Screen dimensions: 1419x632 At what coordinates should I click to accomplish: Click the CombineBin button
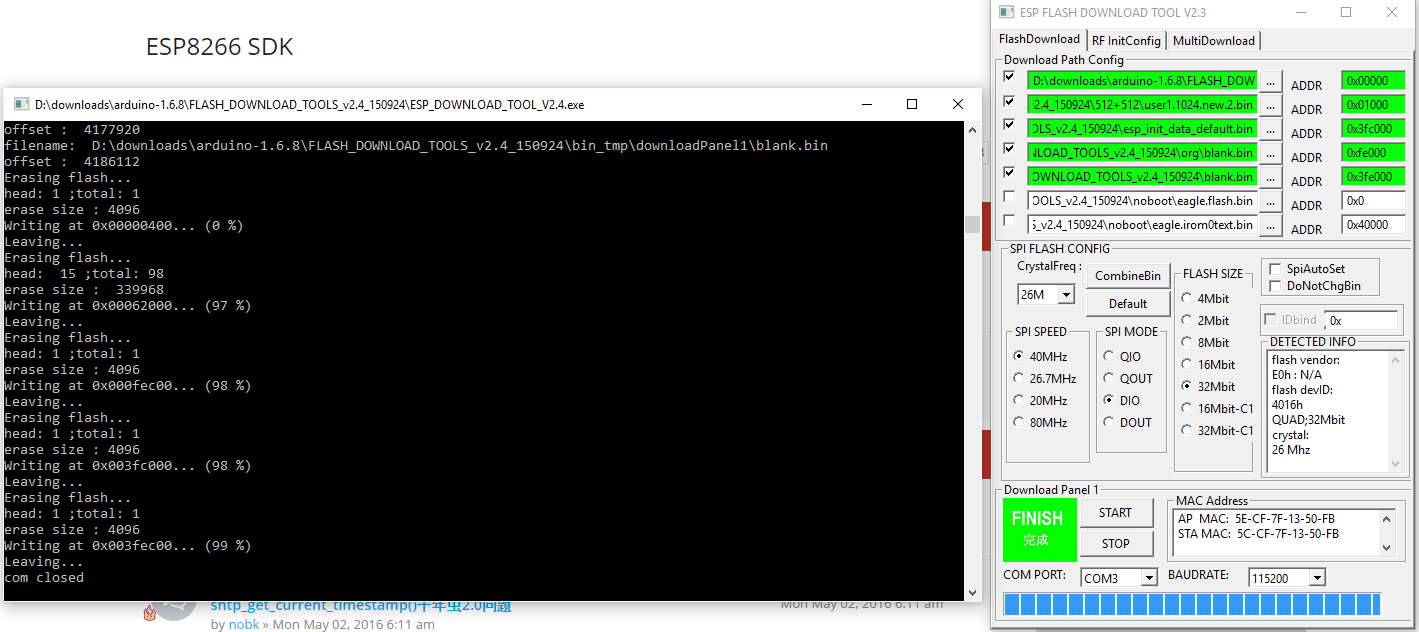tap(1127, 276)
